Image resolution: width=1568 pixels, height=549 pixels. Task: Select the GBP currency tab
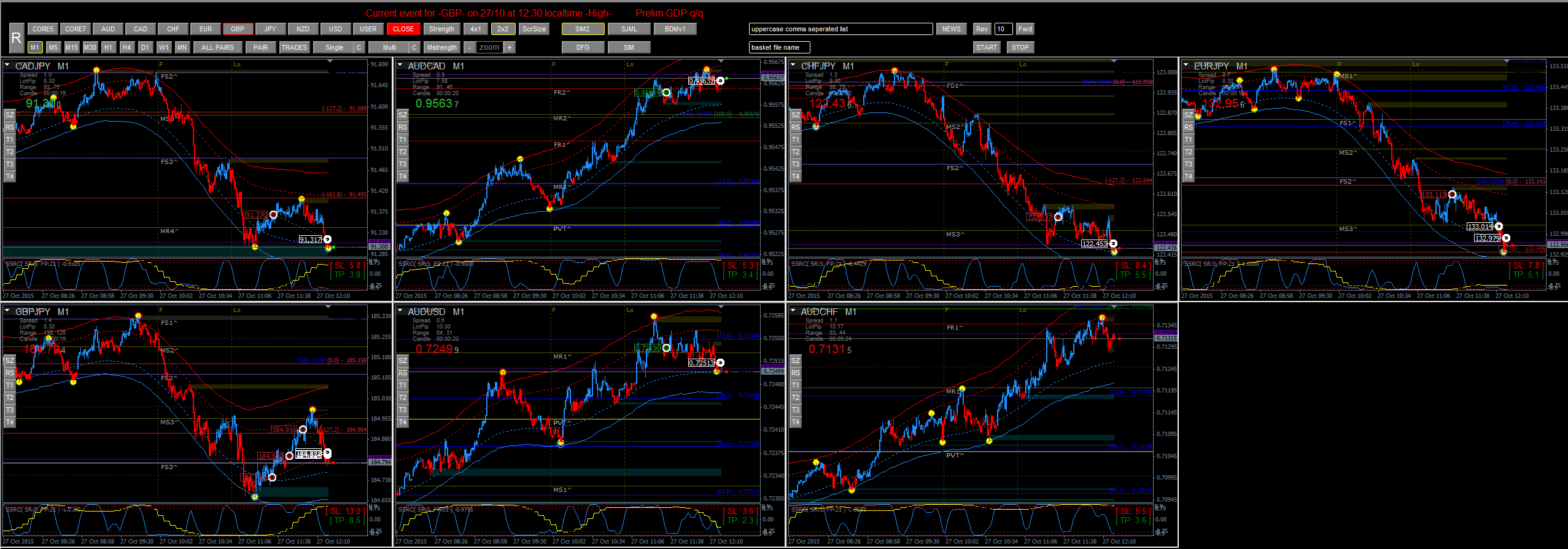point(238,29)
